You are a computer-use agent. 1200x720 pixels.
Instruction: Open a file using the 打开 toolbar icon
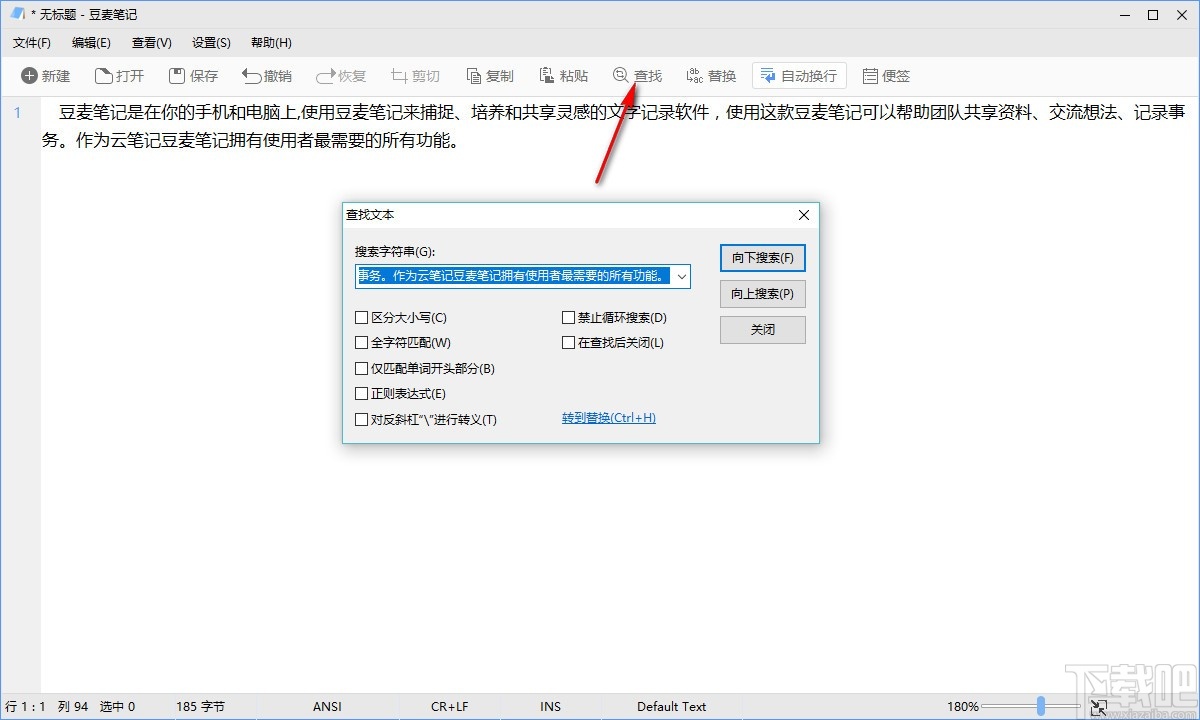pos(119,75)
